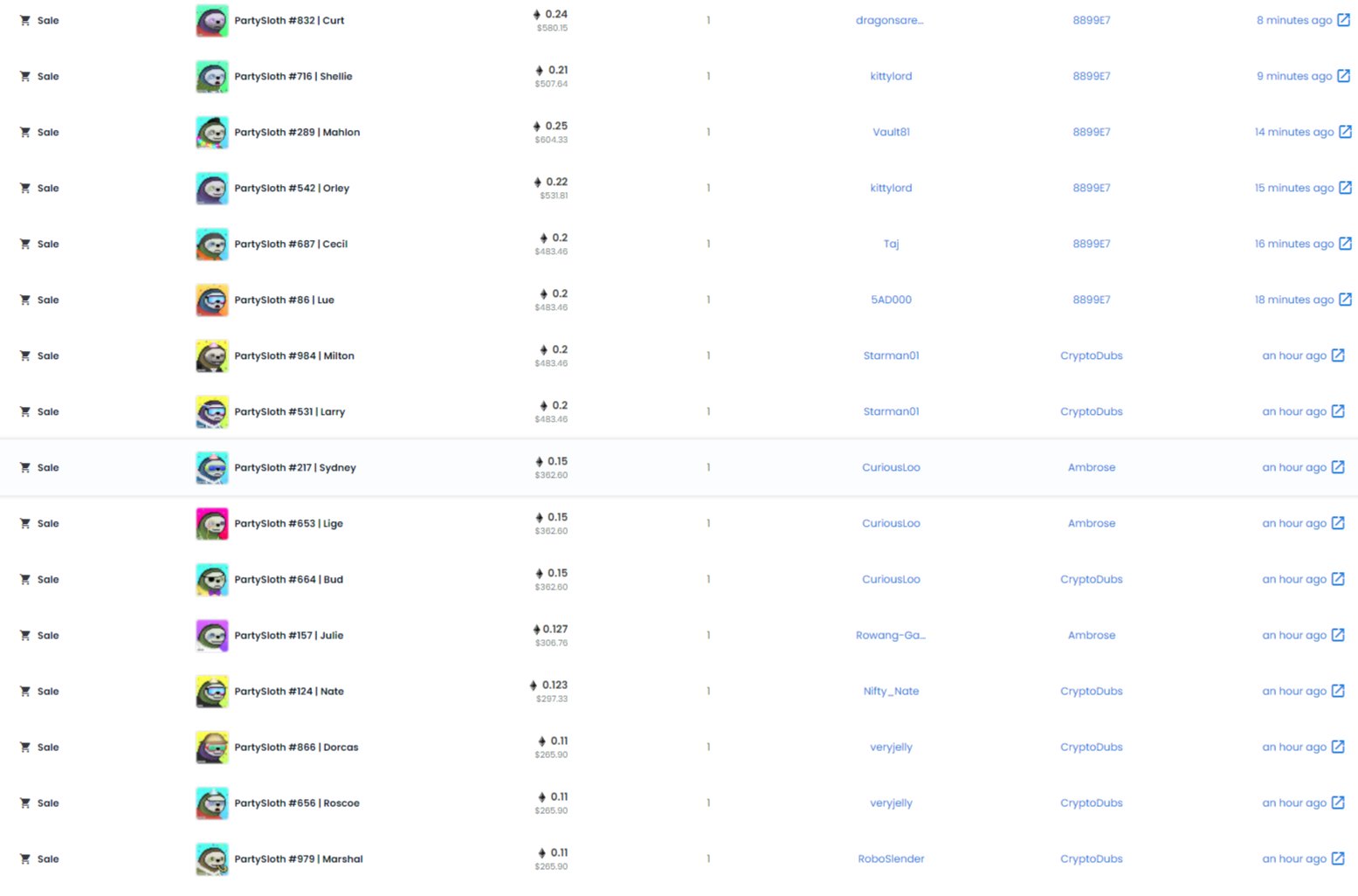The height and width of the screenshot is (896, 1358).
Task: Select the 0.127 ETH price on Julie row
Action: tap(550, 629)
